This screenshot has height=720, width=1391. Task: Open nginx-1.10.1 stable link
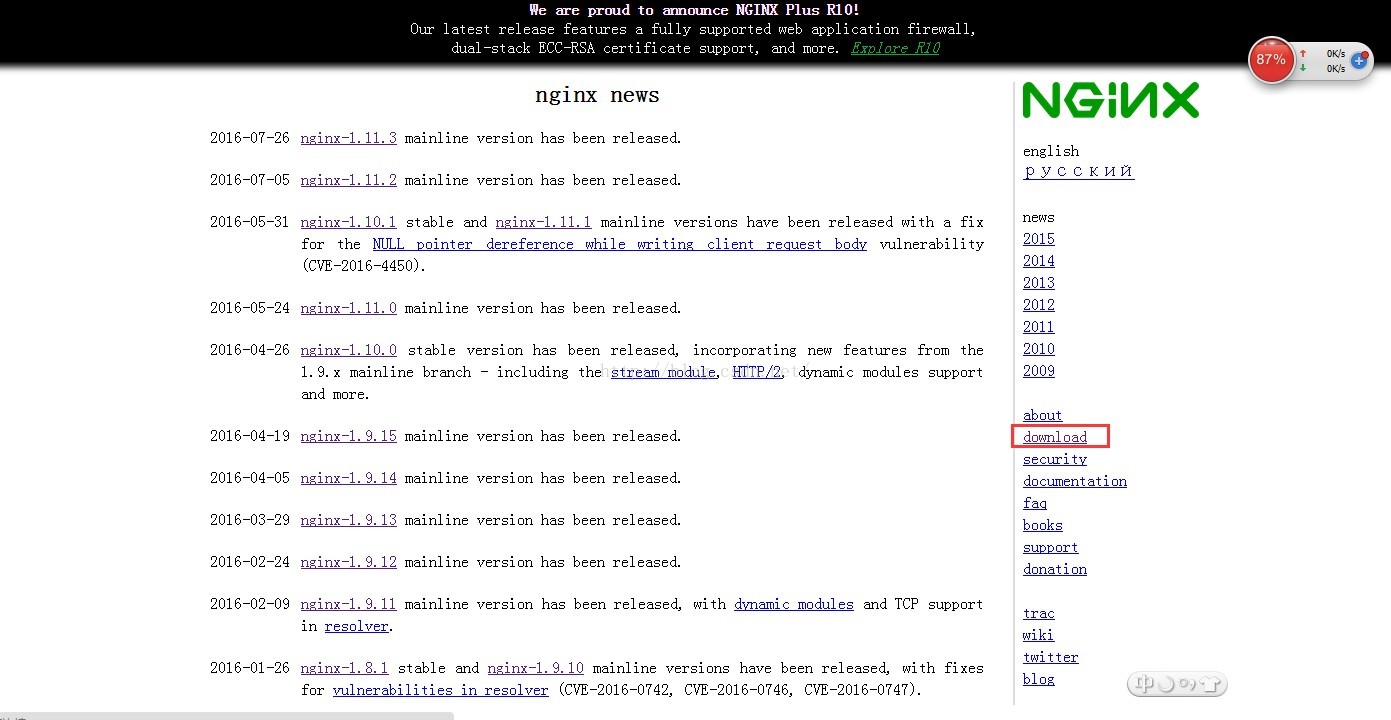[348, 222]
